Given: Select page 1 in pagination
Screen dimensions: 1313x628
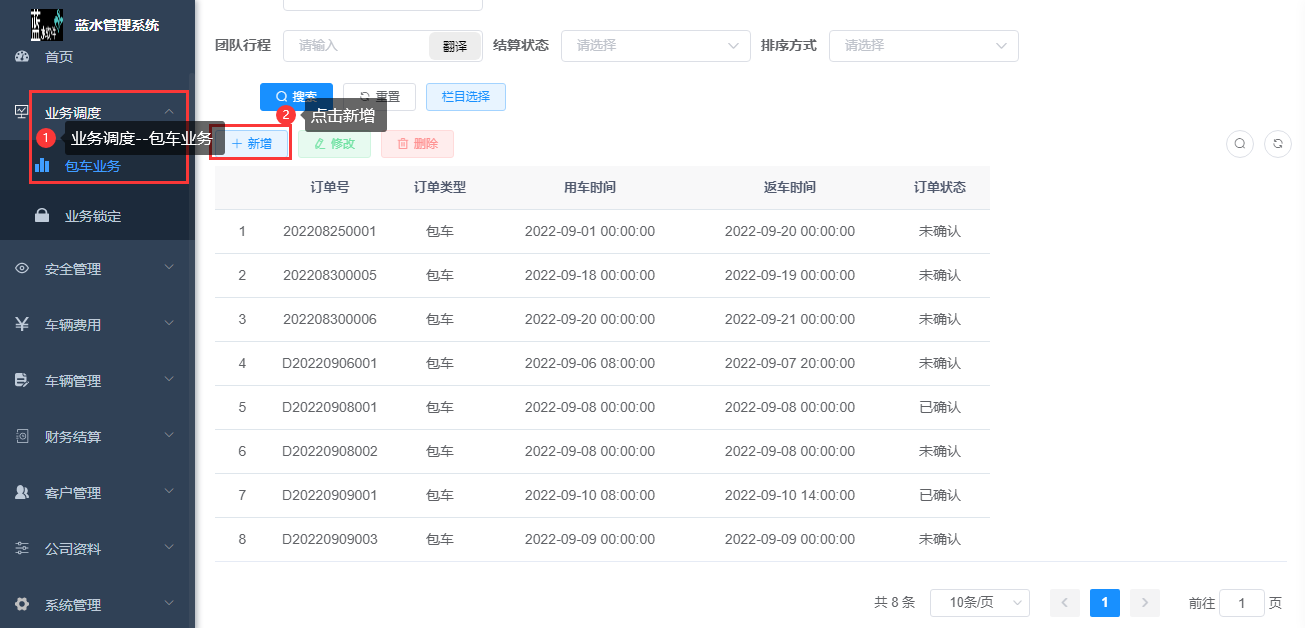Looking at the screenshot, I should (1105, 603).
